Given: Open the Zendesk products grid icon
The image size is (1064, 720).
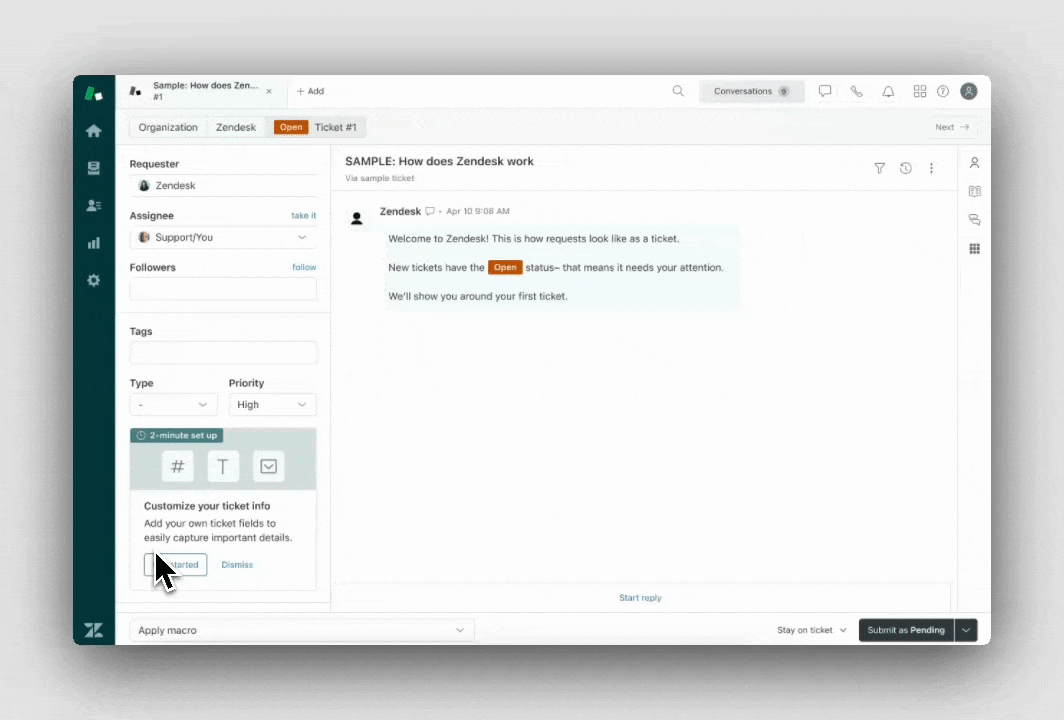Looking at the screenshot, I should pos(919,91).
